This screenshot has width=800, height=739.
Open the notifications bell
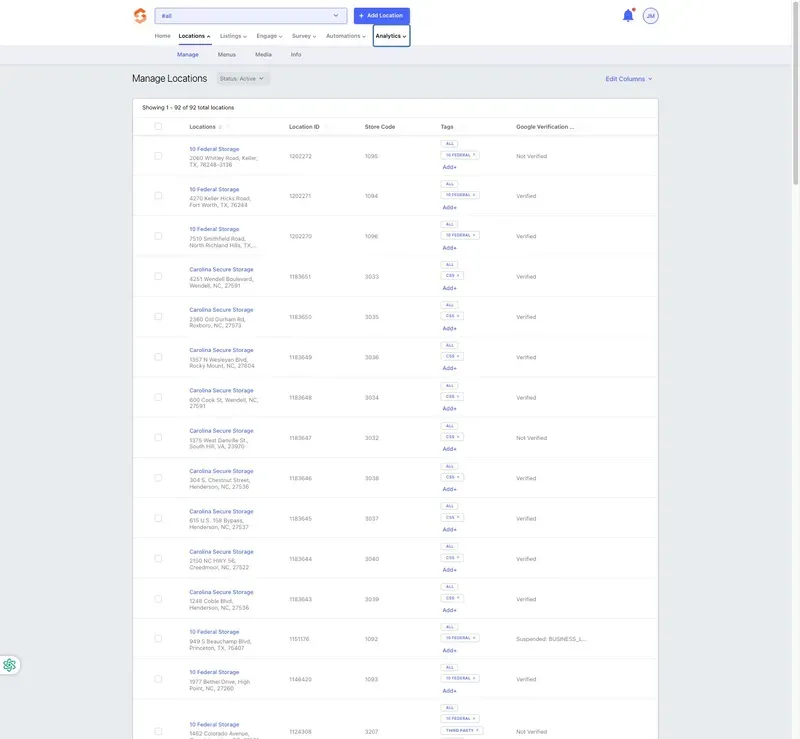(x=628, y=16)
